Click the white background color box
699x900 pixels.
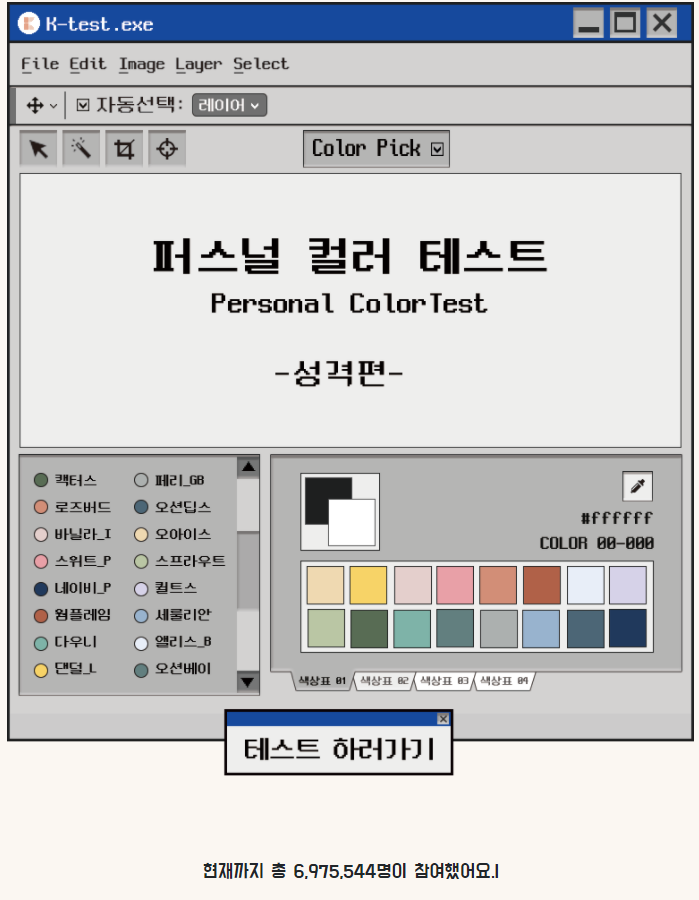tap(352, 522)
